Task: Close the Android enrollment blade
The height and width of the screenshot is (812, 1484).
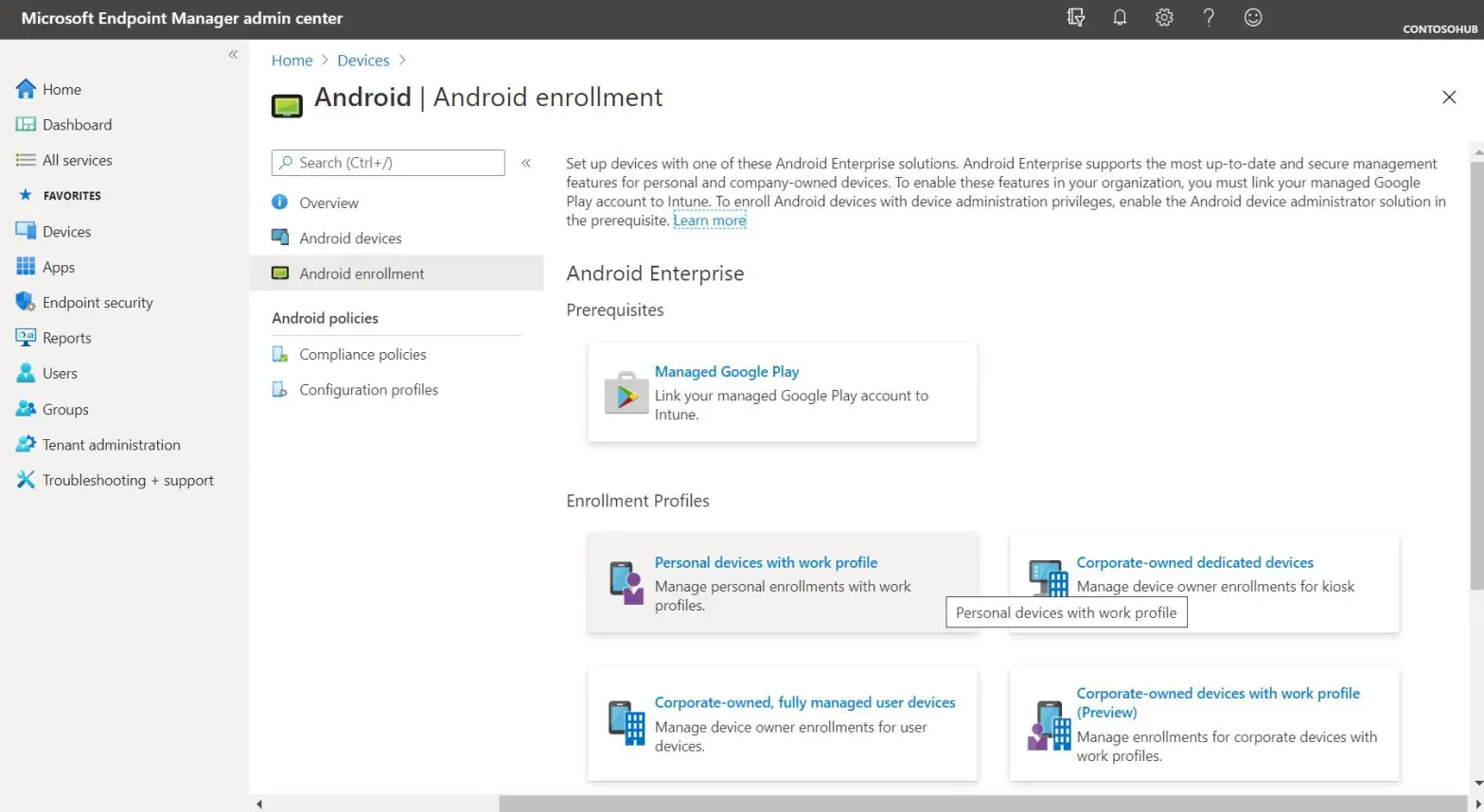Action: [1448, 97]
